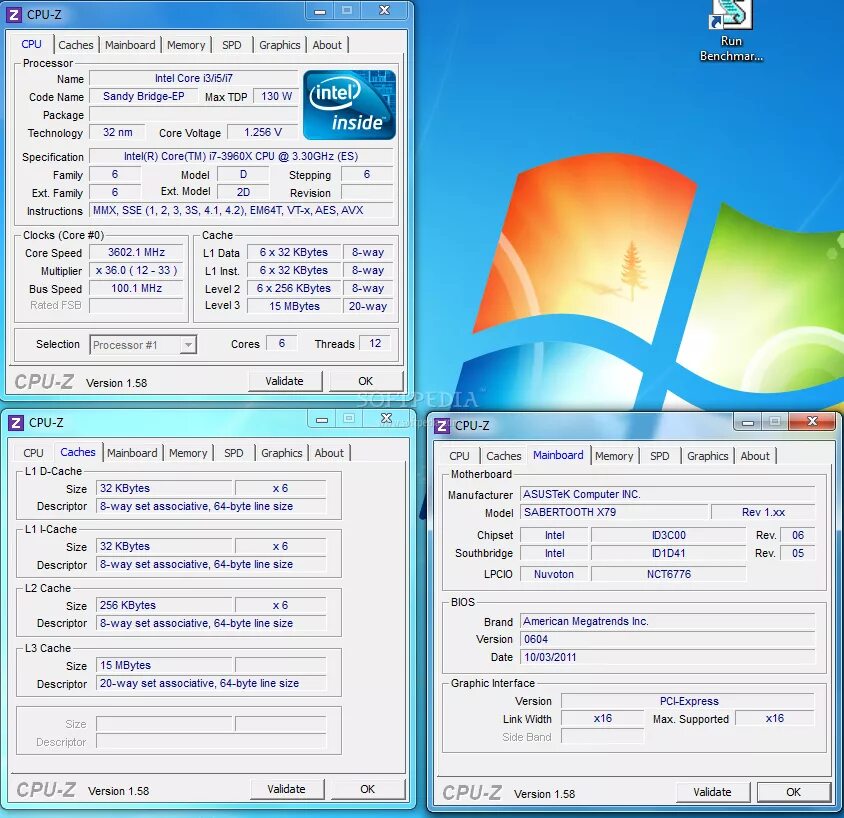Click the Core Voltage value 1.256 V
Image resolution: width=844 pixels, height=818 pixels.
263,132
